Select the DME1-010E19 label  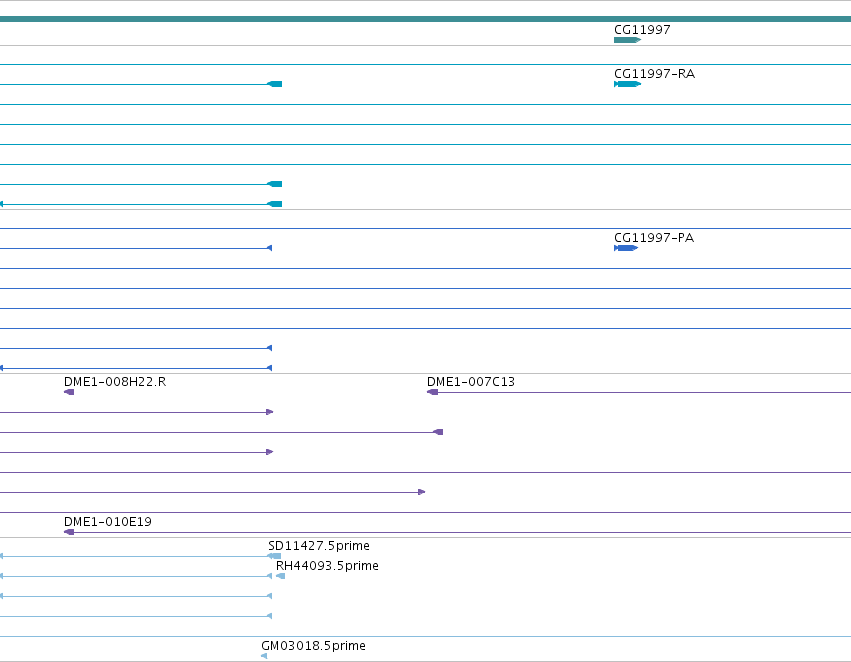pyautogui.click(x=107, y=522)
